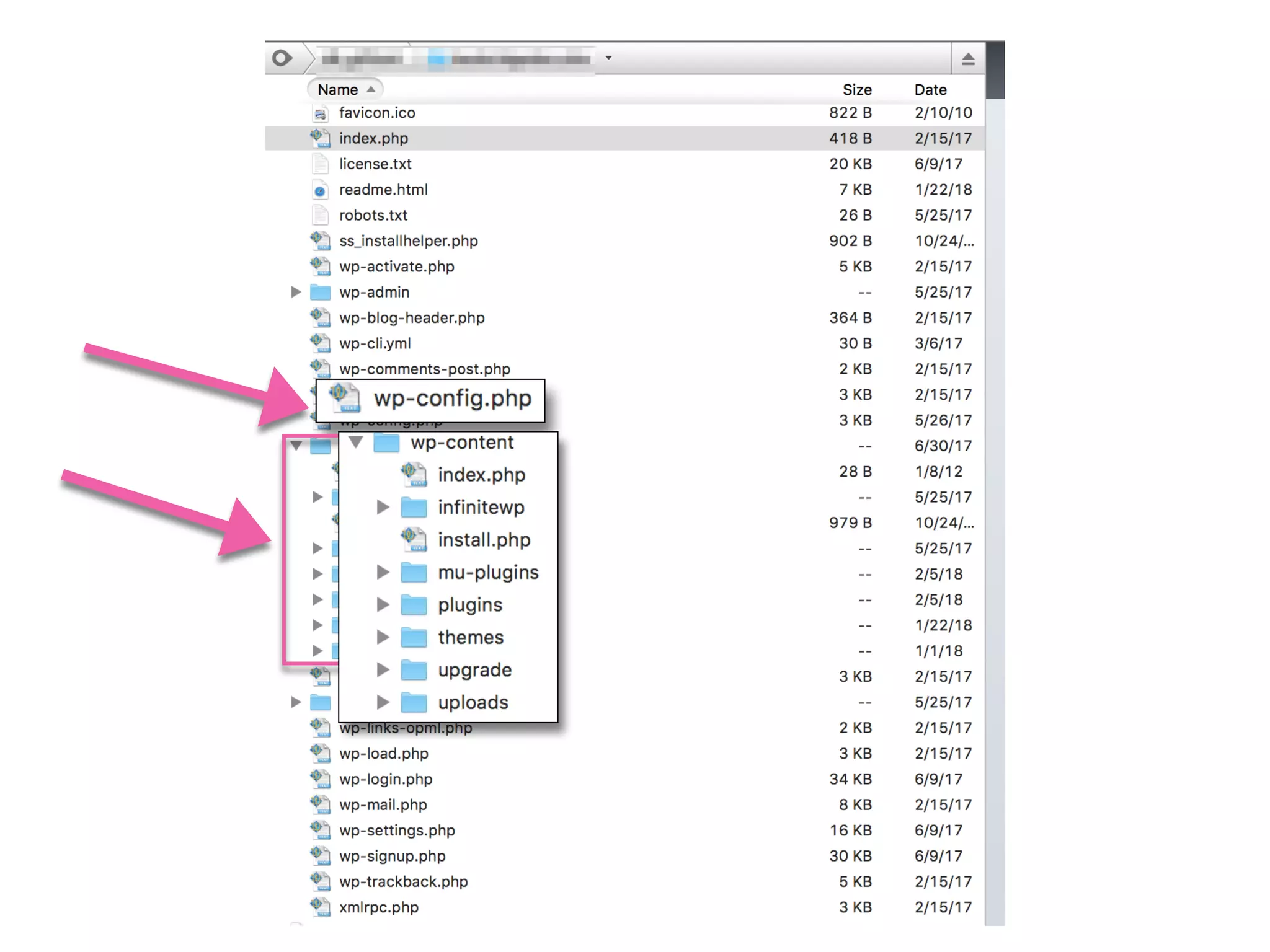
Task: Expand the wp-admin folder
Action: (296, 292)
